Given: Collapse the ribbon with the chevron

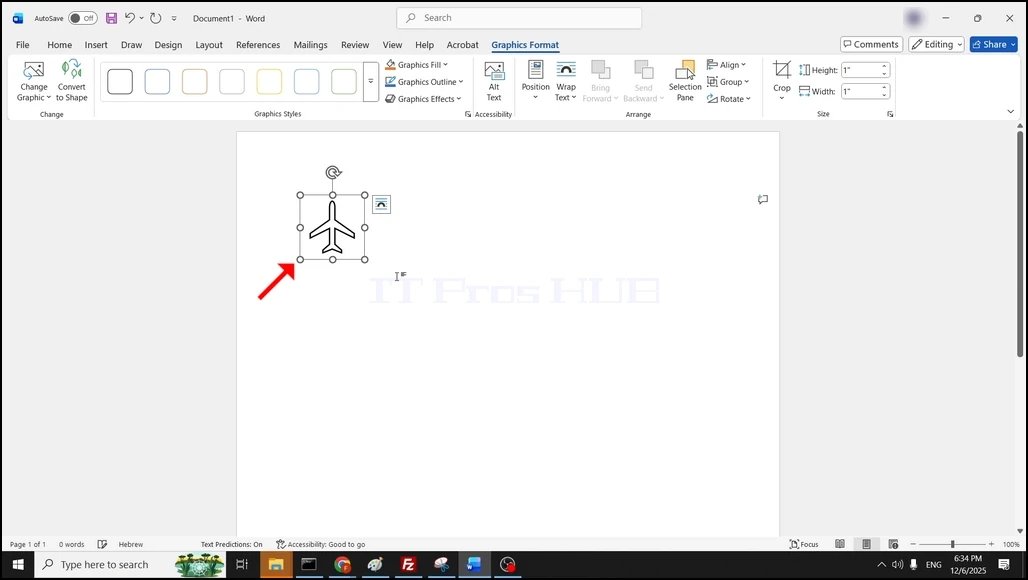Looking at the screenshot, I should (x=1010, y=111).
